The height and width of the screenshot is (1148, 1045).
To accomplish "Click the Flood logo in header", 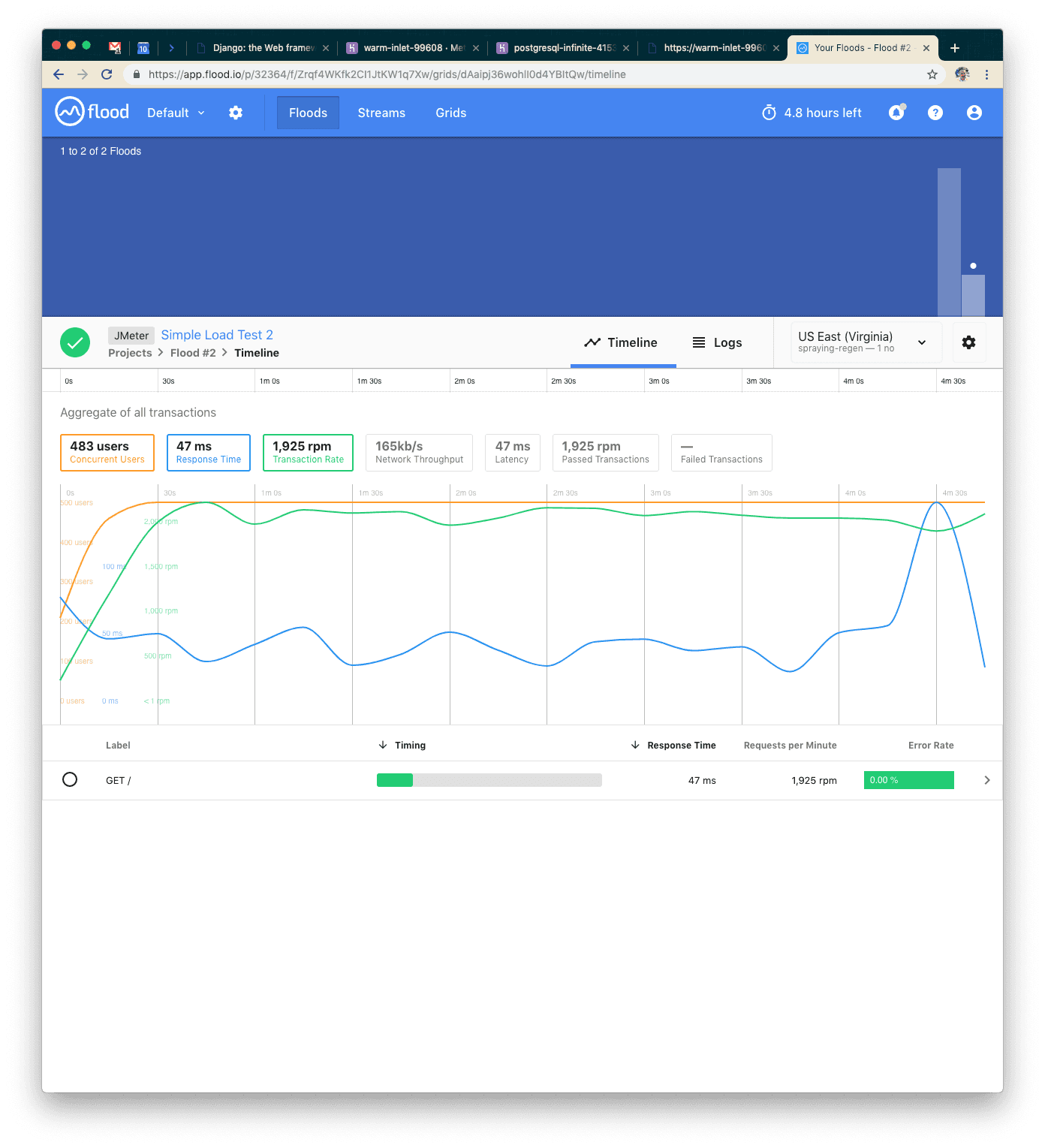I will pyautogui.click(x=92, y=112).
